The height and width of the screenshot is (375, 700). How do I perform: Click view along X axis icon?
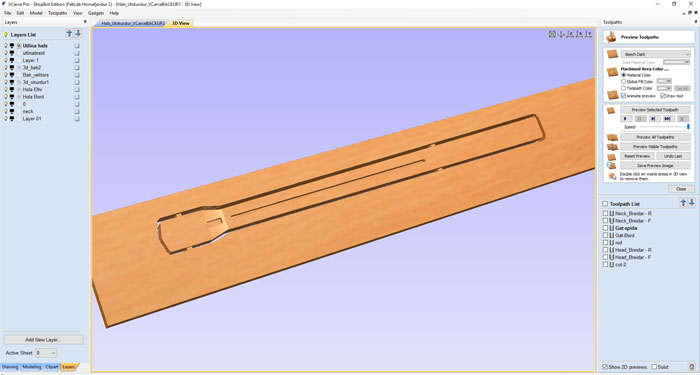pos(579,34)
